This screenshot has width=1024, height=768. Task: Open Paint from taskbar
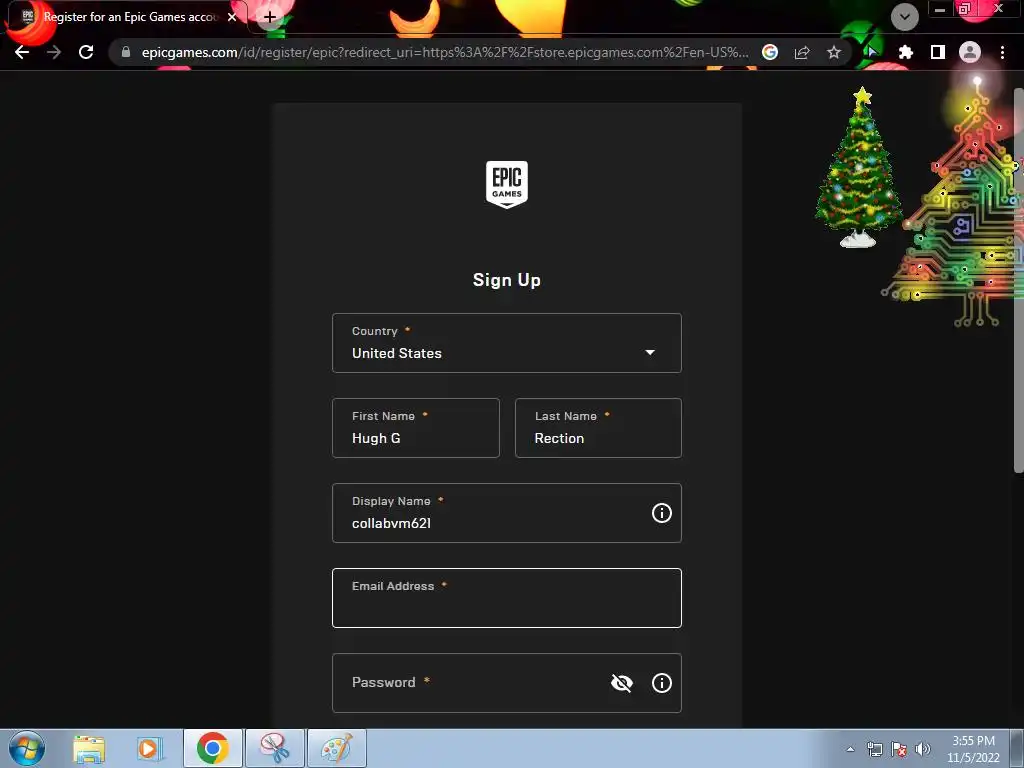tap(336, 748)
